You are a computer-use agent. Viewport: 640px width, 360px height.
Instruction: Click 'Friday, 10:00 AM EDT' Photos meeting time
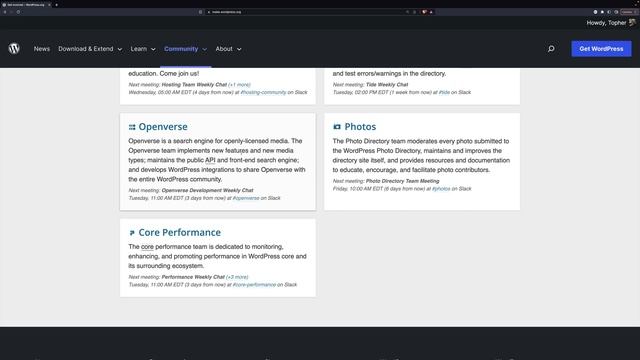pos(358,189)
